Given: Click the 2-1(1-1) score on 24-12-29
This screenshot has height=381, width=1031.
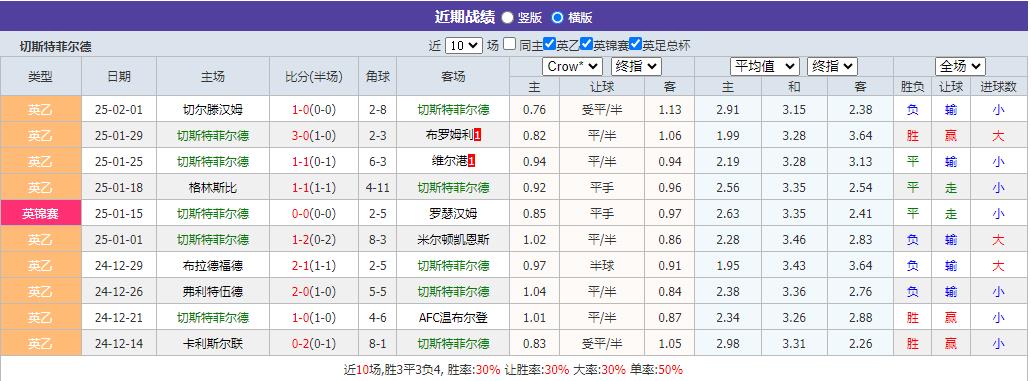Looking at the screenshot, I should [314, 266].
